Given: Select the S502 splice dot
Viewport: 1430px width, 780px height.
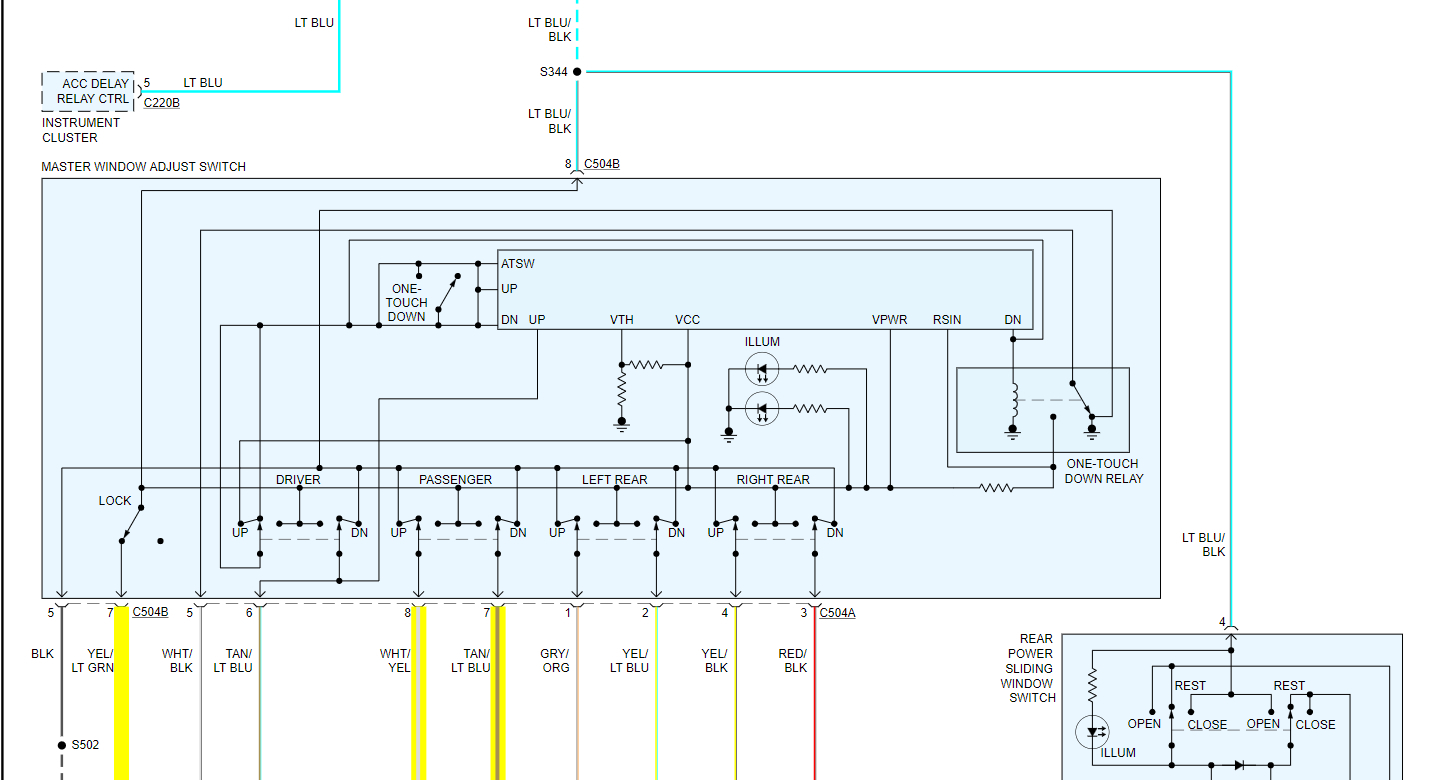Looking at the screenshot, I should [x=62, y=745].
